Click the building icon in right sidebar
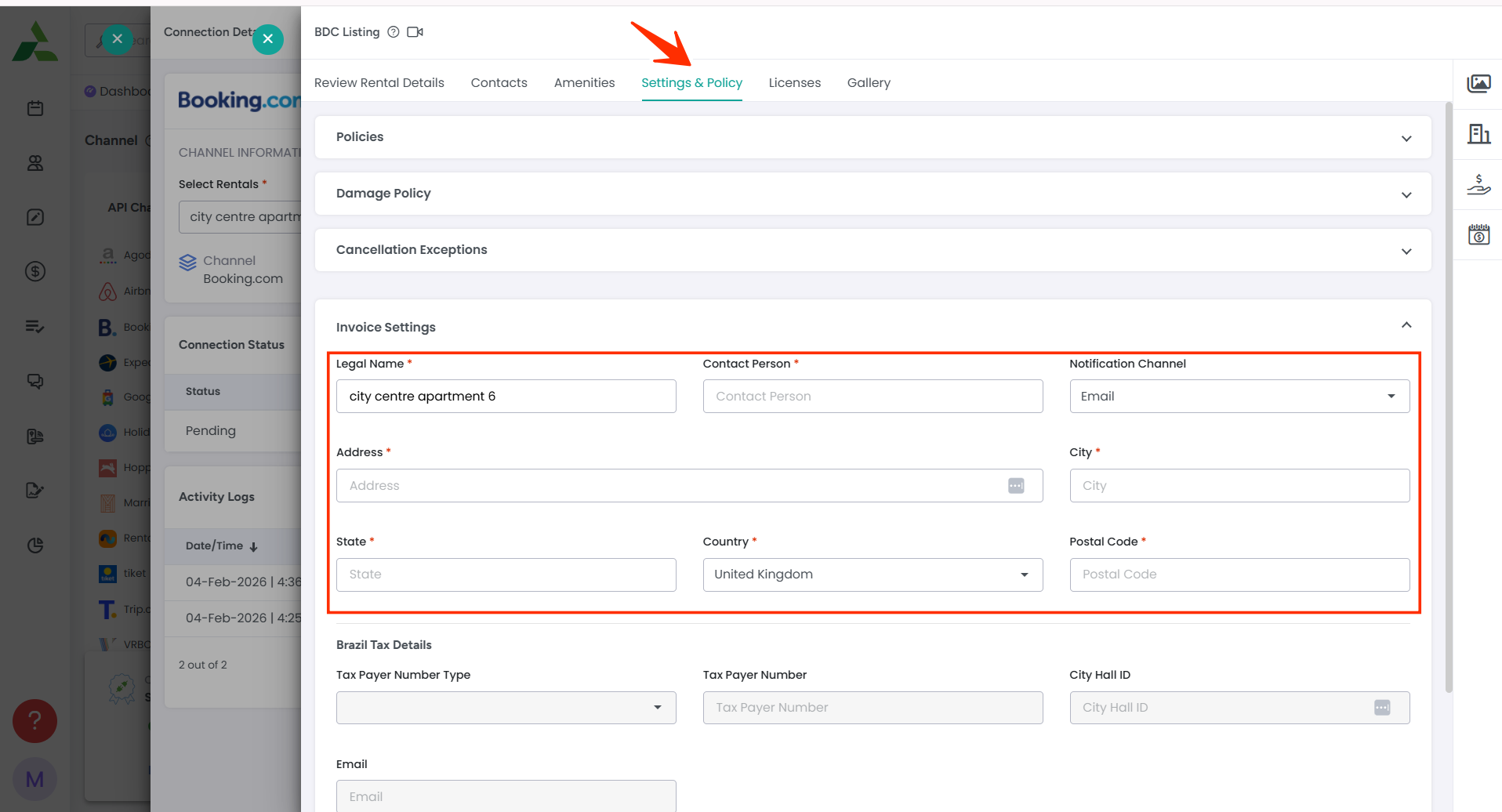The width and height of the screenshot is (1502, 812). [x=1478, y=134]
